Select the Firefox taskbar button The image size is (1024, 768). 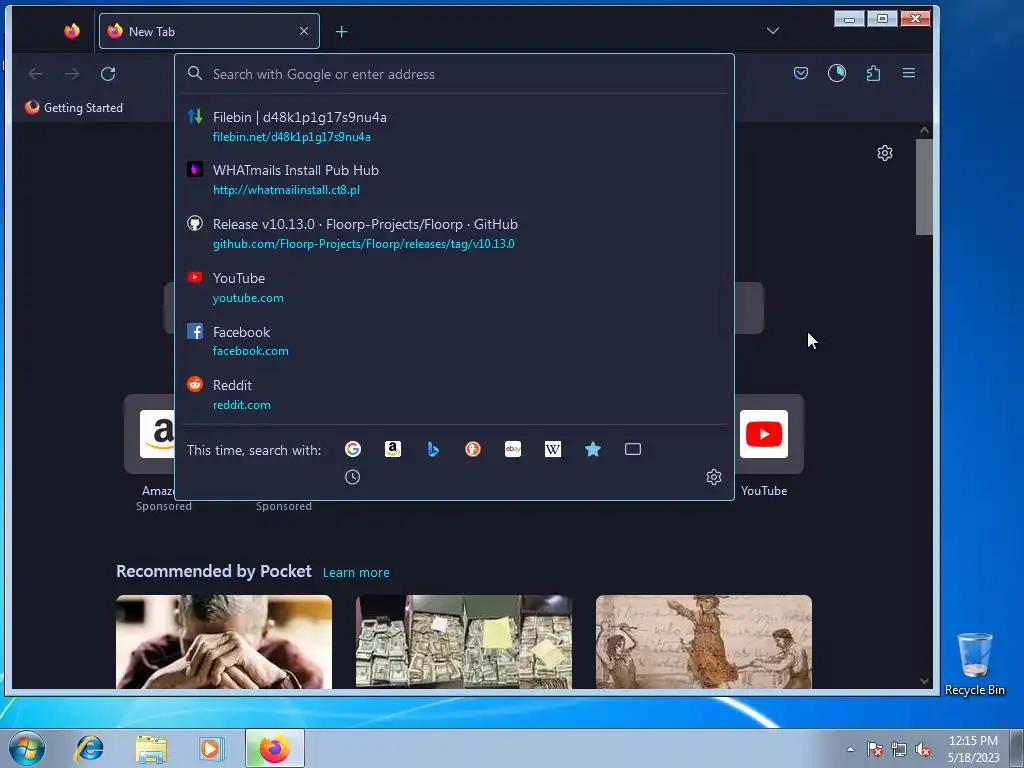tap(275, 748)
